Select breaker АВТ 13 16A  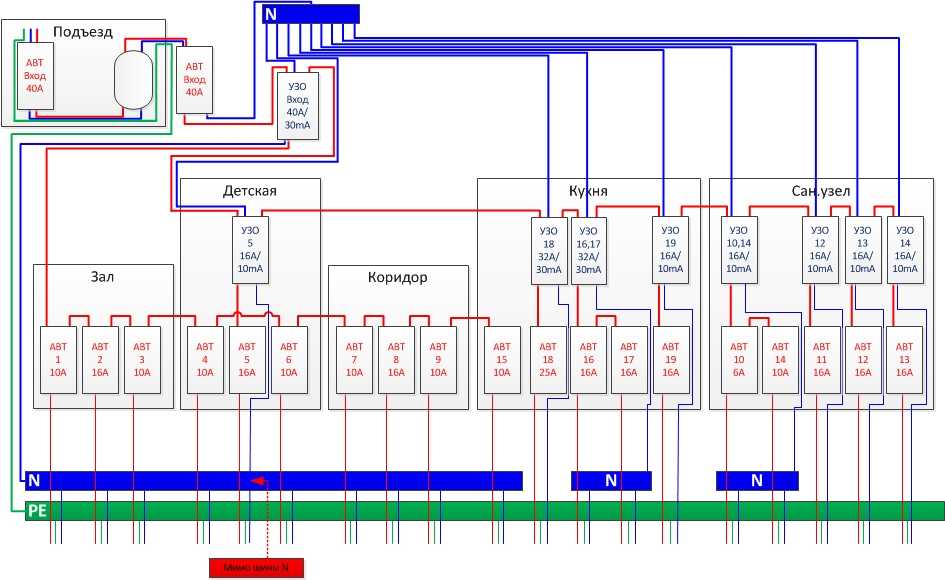(x=904, y=360)
